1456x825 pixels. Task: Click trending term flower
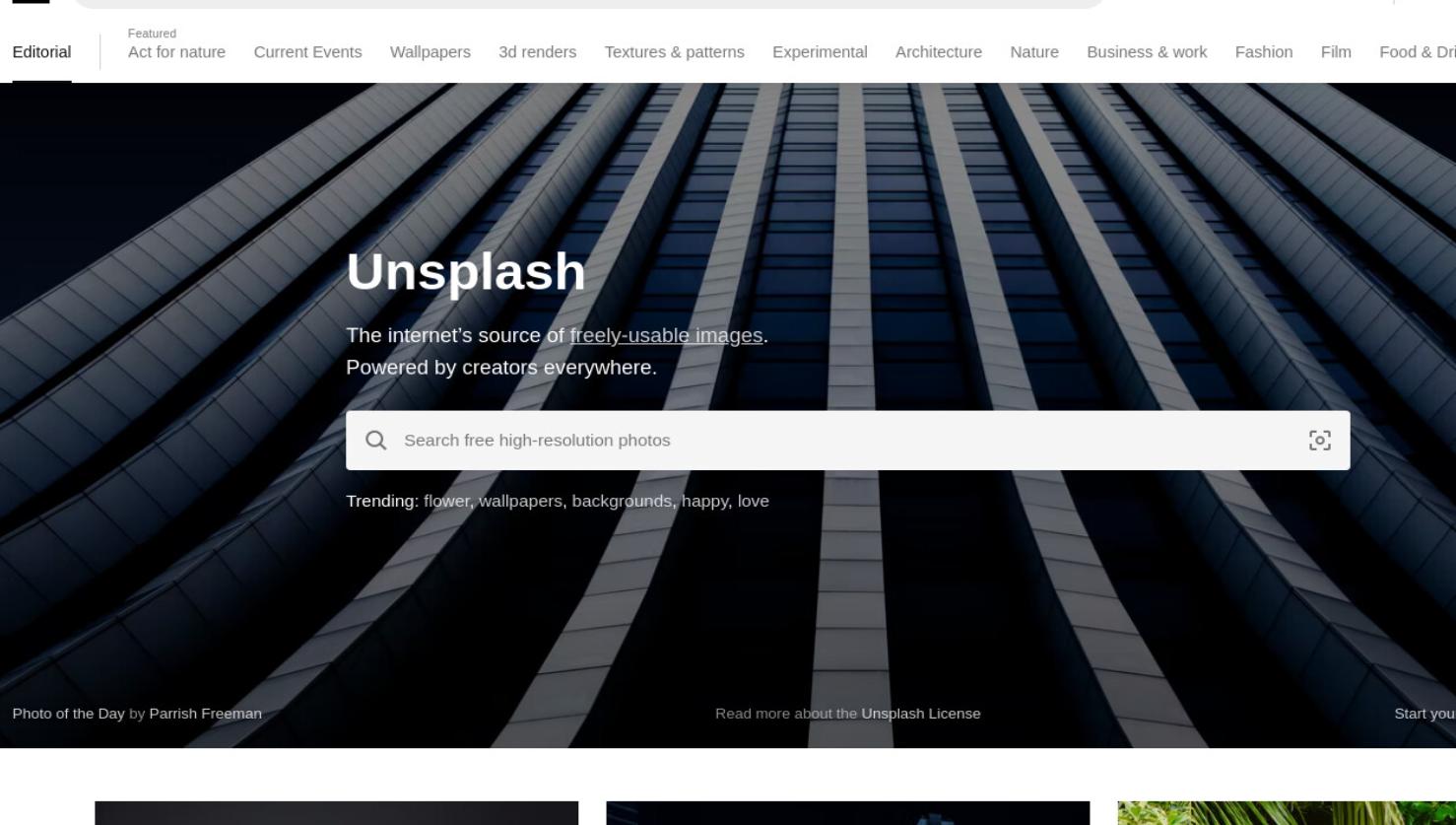click(446, 501)
